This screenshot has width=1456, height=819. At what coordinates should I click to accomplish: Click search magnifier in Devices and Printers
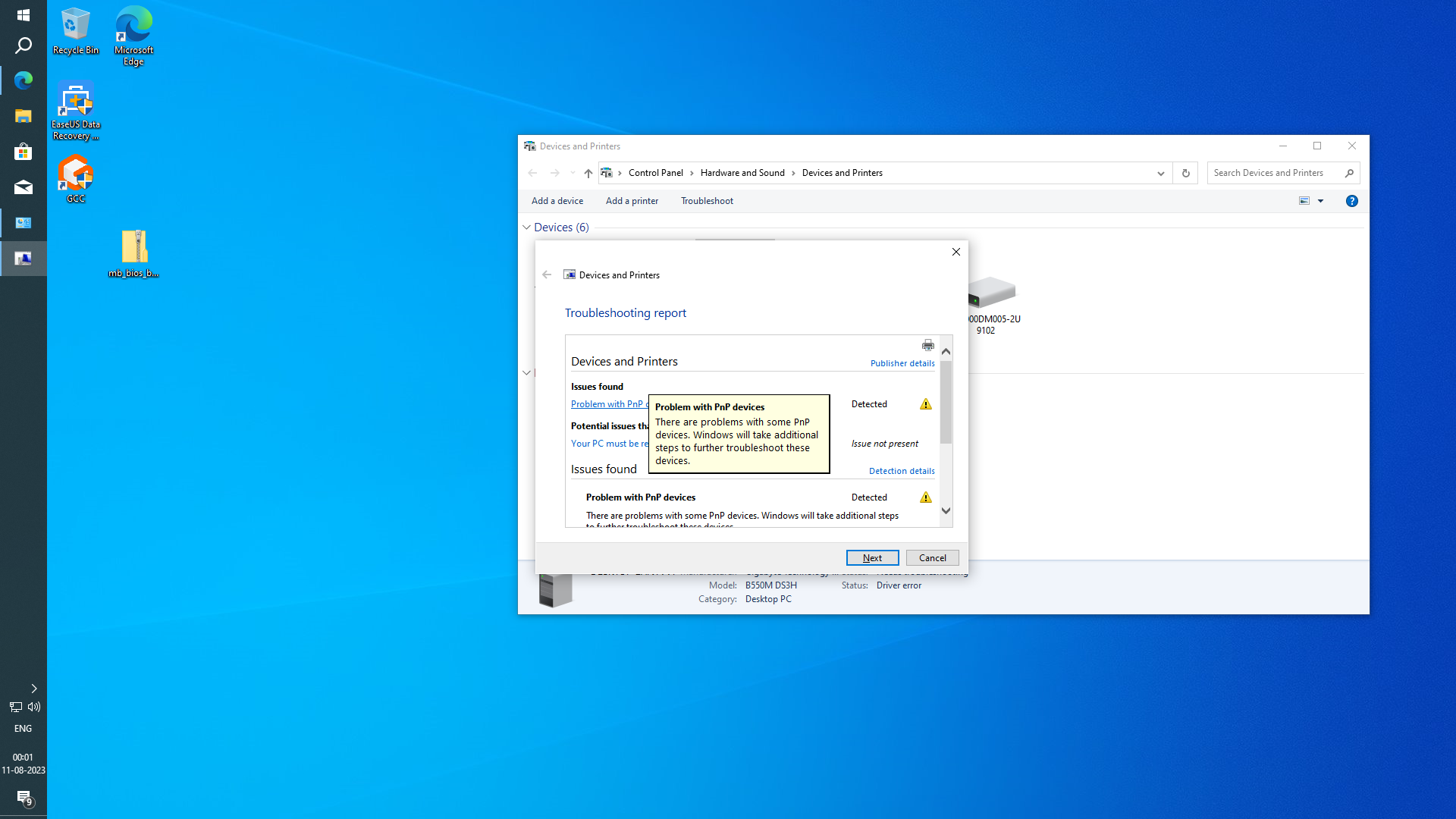(x=1349, y=173)
